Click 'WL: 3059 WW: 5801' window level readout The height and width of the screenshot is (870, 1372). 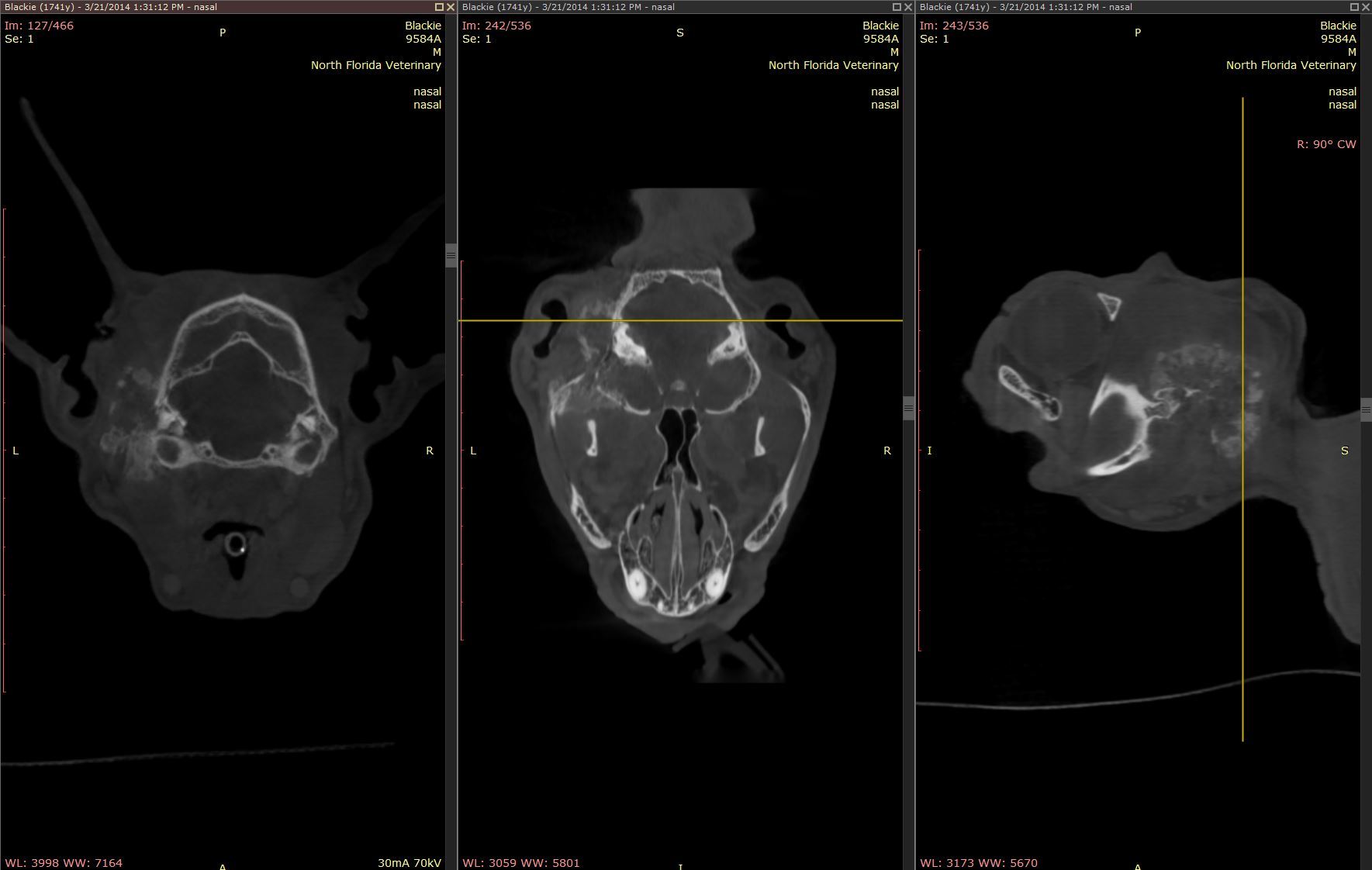pos(521,863)
